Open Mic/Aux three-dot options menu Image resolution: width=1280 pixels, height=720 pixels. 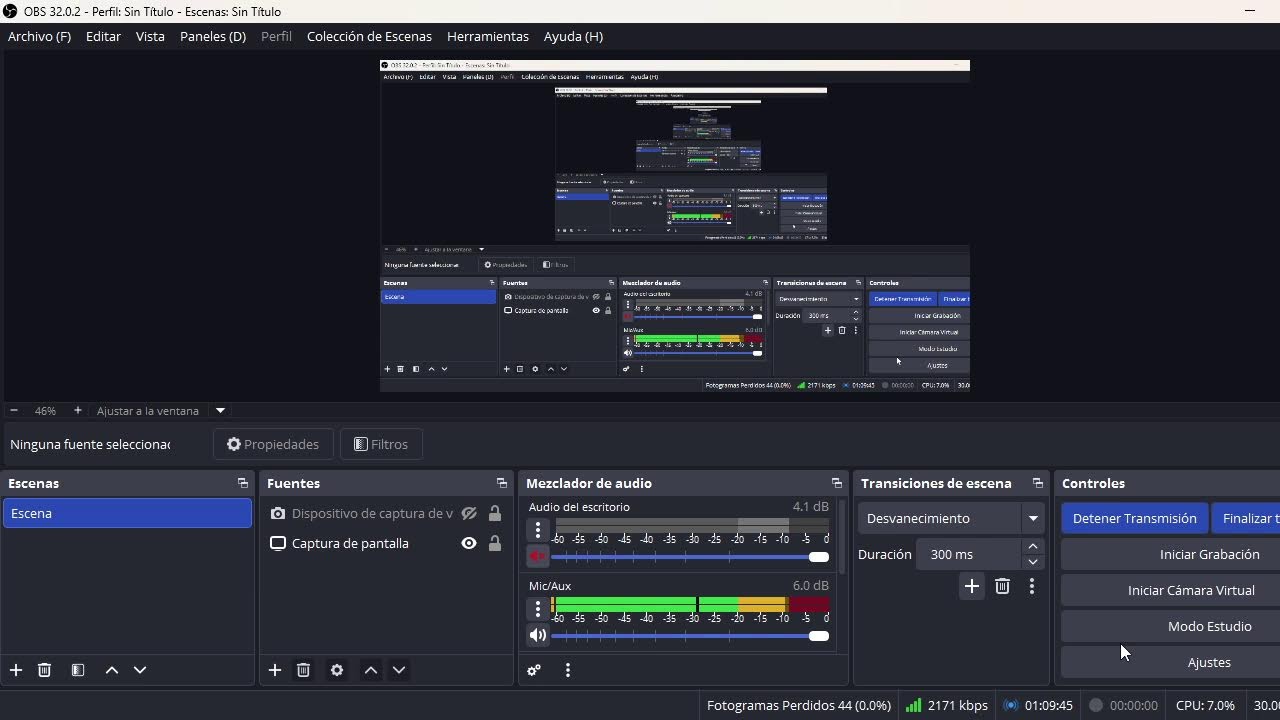point(538,609)
